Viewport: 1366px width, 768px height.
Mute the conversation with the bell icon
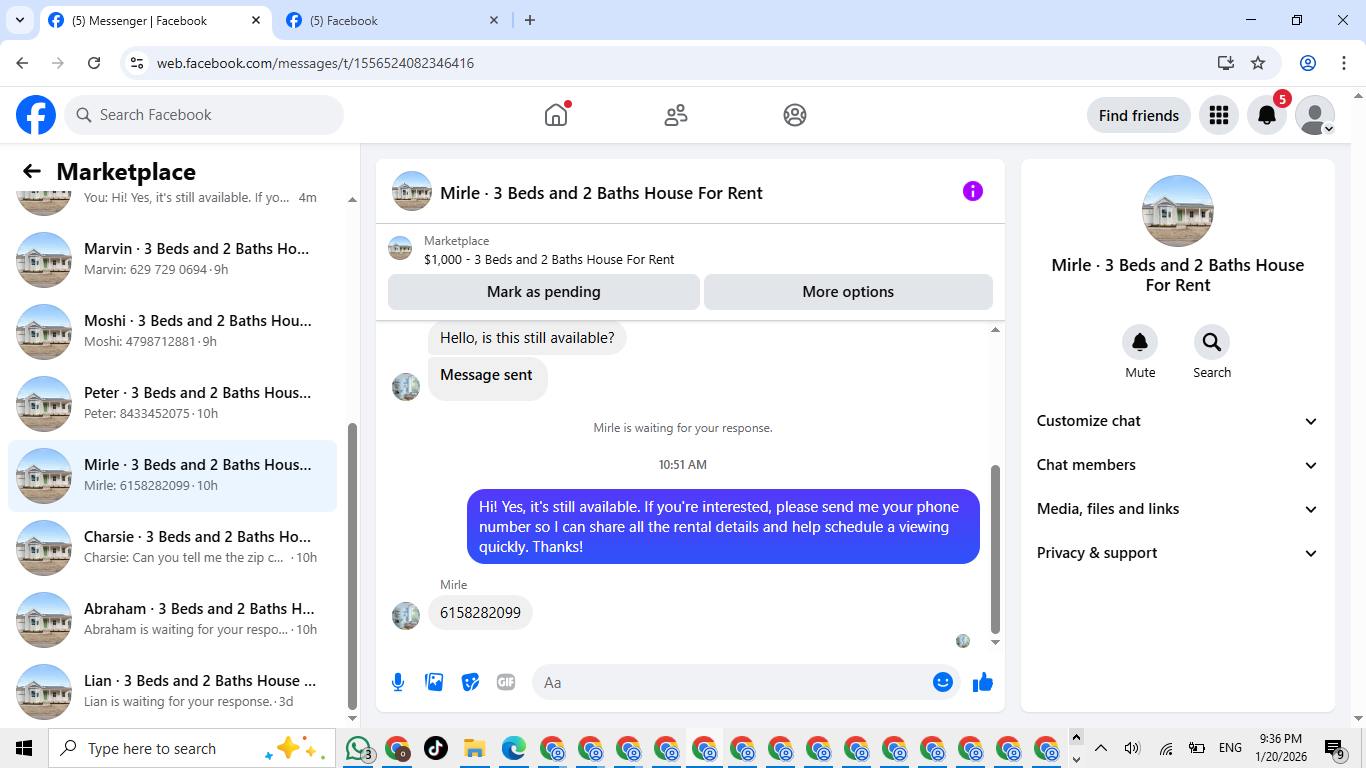(1140, 342)
